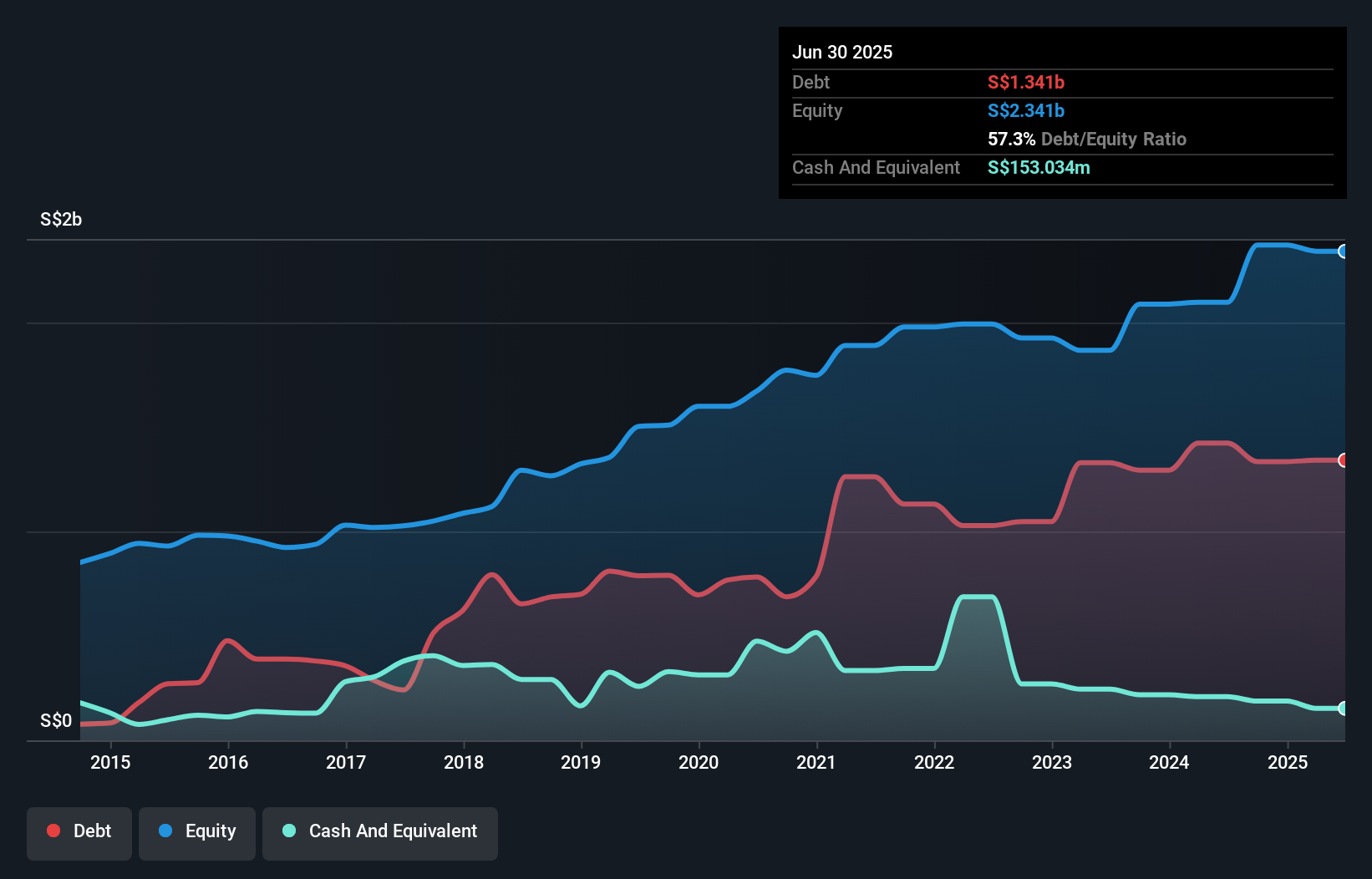Select 2015 on the x-axis
The height and width of the screenshot is (879, 1372).
click(x=110, y=762)
